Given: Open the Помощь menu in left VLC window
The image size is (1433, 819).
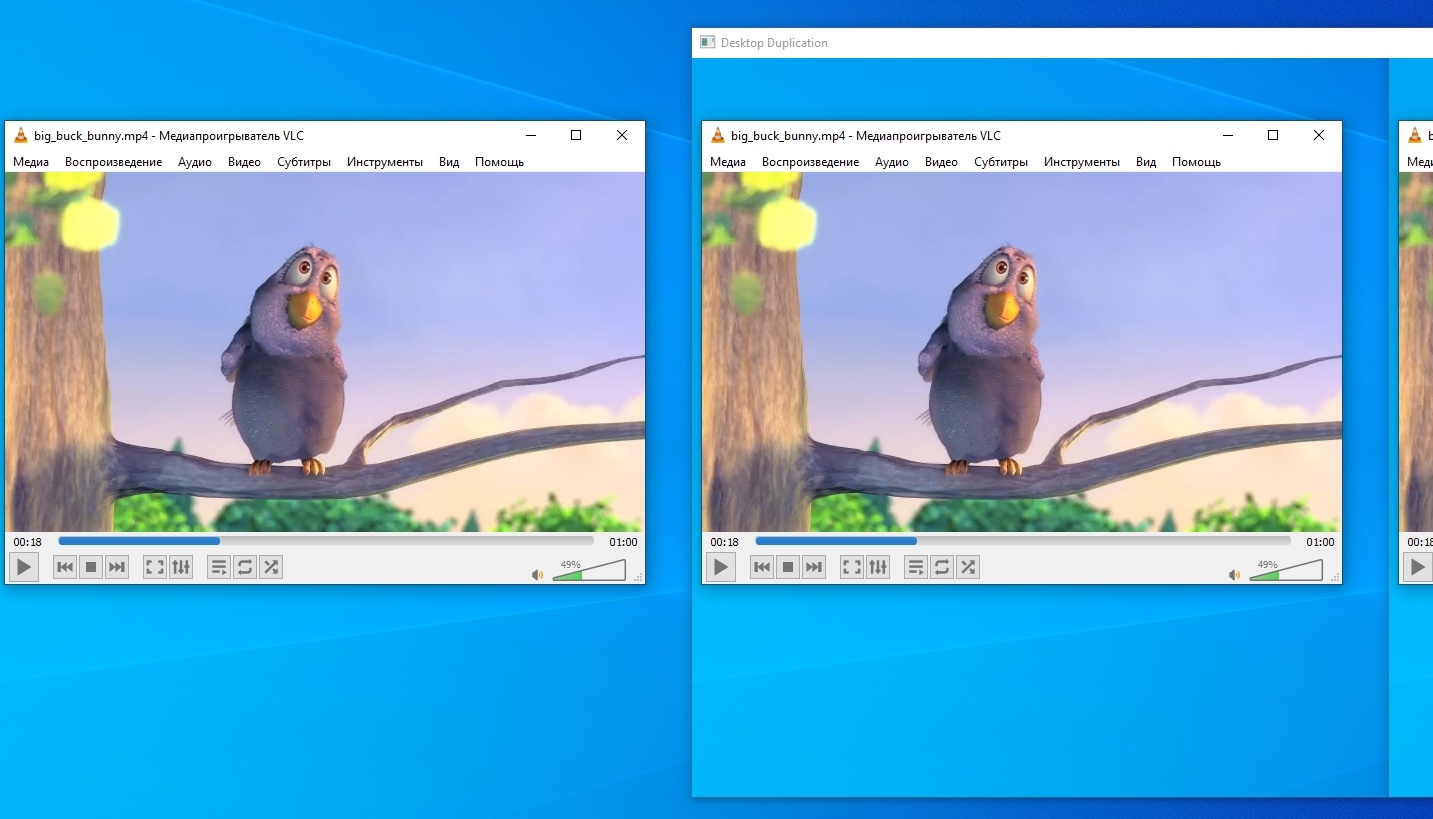Looking at the screenshot, I should (x=499, y=162).
